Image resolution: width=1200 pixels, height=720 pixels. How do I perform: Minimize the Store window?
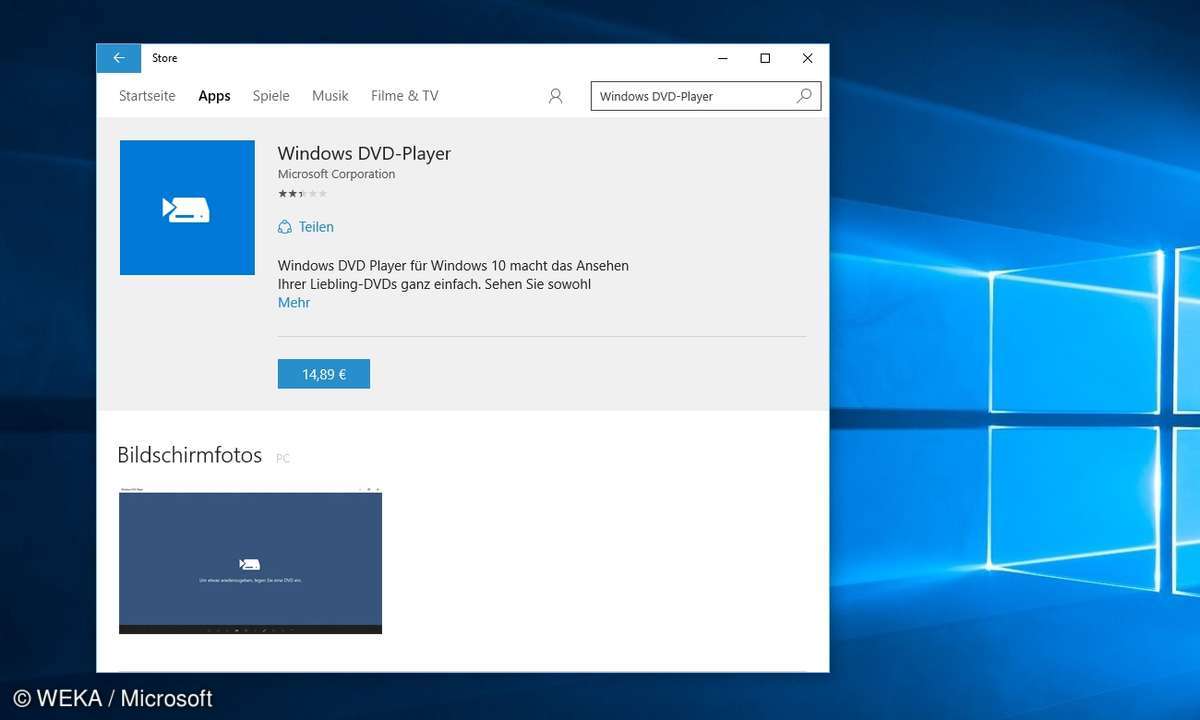tap(722, 58)
